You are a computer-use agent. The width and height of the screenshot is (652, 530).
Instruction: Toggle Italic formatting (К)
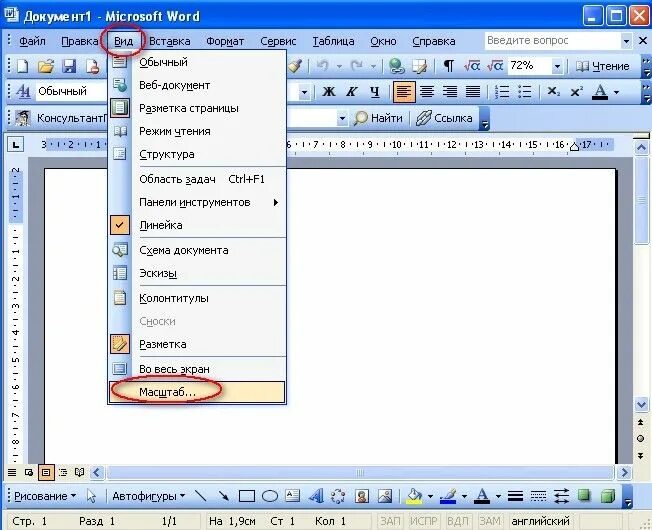point(352,91)
